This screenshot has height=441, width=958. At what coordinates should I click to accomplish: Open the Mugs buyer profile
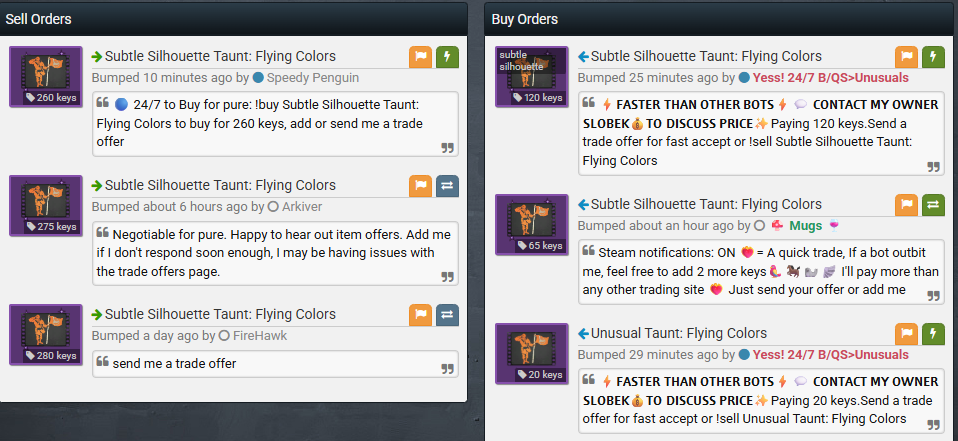805,225
